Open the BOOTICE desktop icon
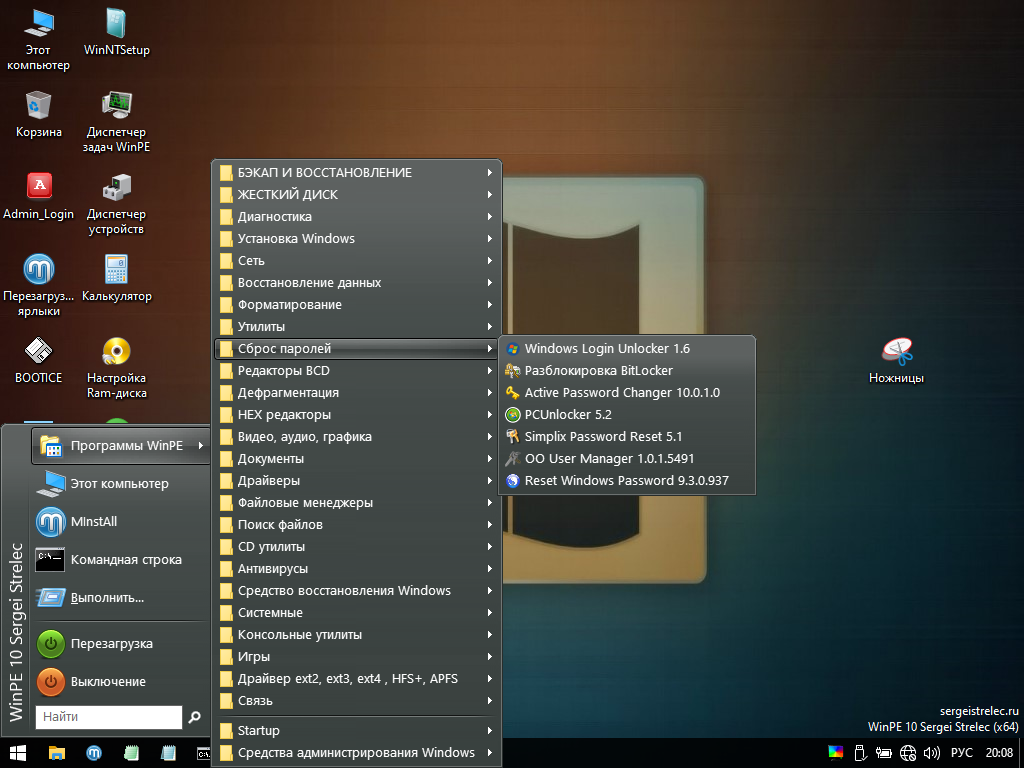This screenshot has width=1024, height=768. click(x=39, y=361)
